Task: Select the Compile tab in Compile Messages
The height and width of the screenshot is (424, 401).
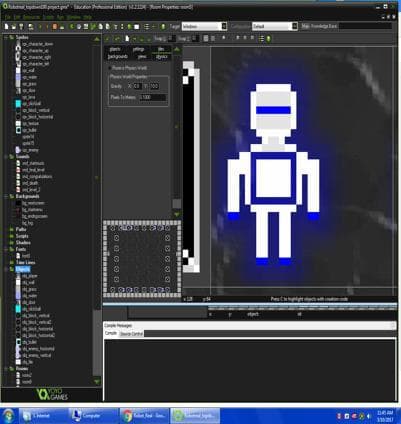Action: pyautogui.click(x=111, y=333)
